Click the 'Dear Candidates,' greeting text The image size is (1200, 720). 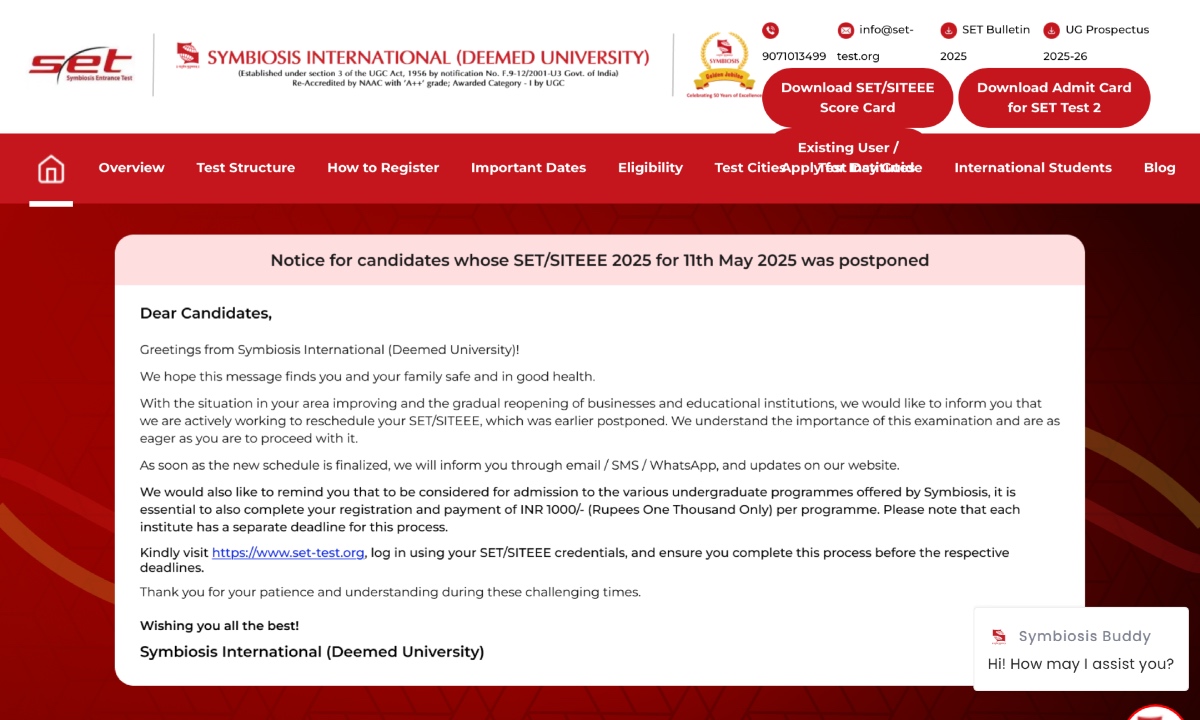[206, 314]
